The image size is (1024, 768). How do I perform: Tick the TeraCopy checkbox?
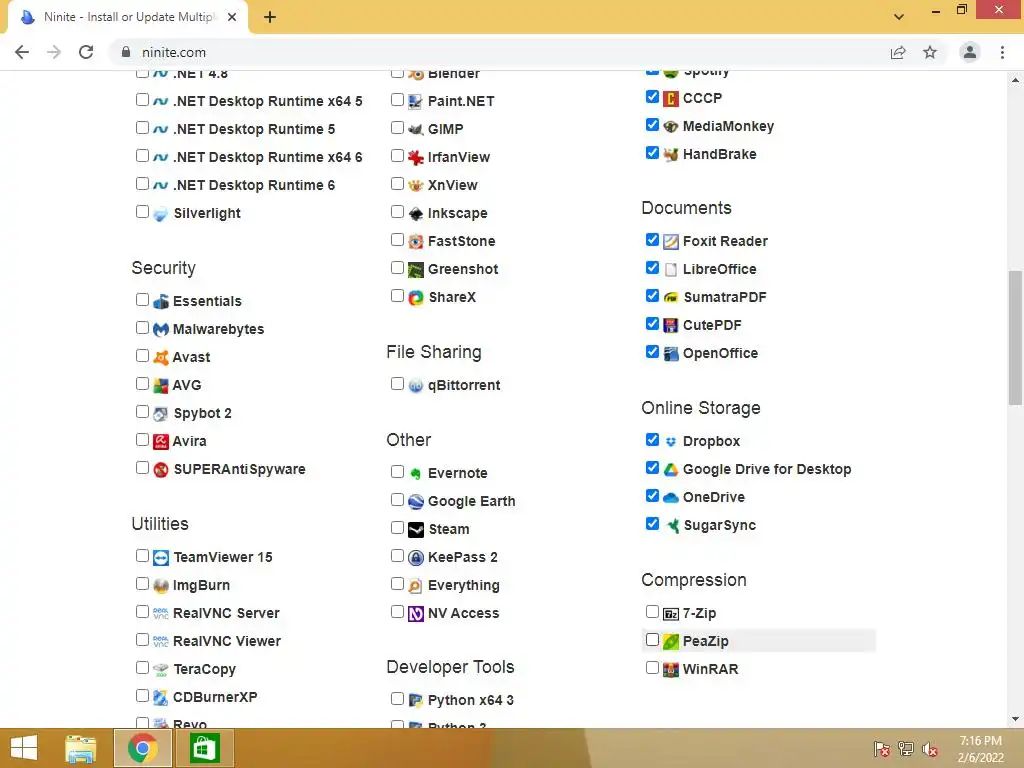(x=142, y=668)
